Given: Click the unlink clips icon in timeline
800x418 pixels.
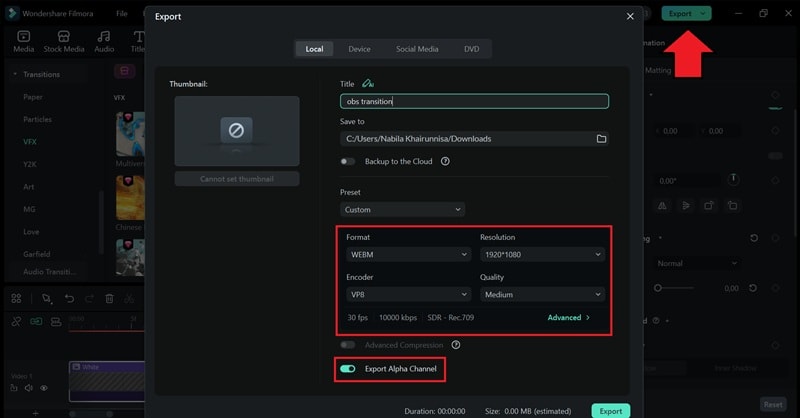Looking at the screenshot, I should click(x=16, y=322).
